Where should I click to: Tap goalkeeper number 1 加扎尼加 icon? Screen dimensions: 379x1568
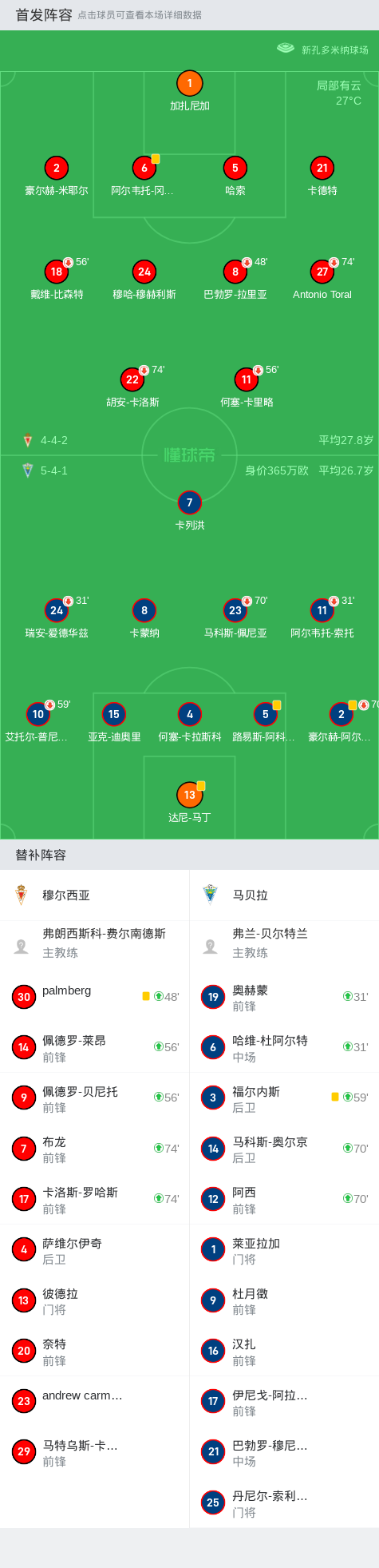[x=189, y=83]
